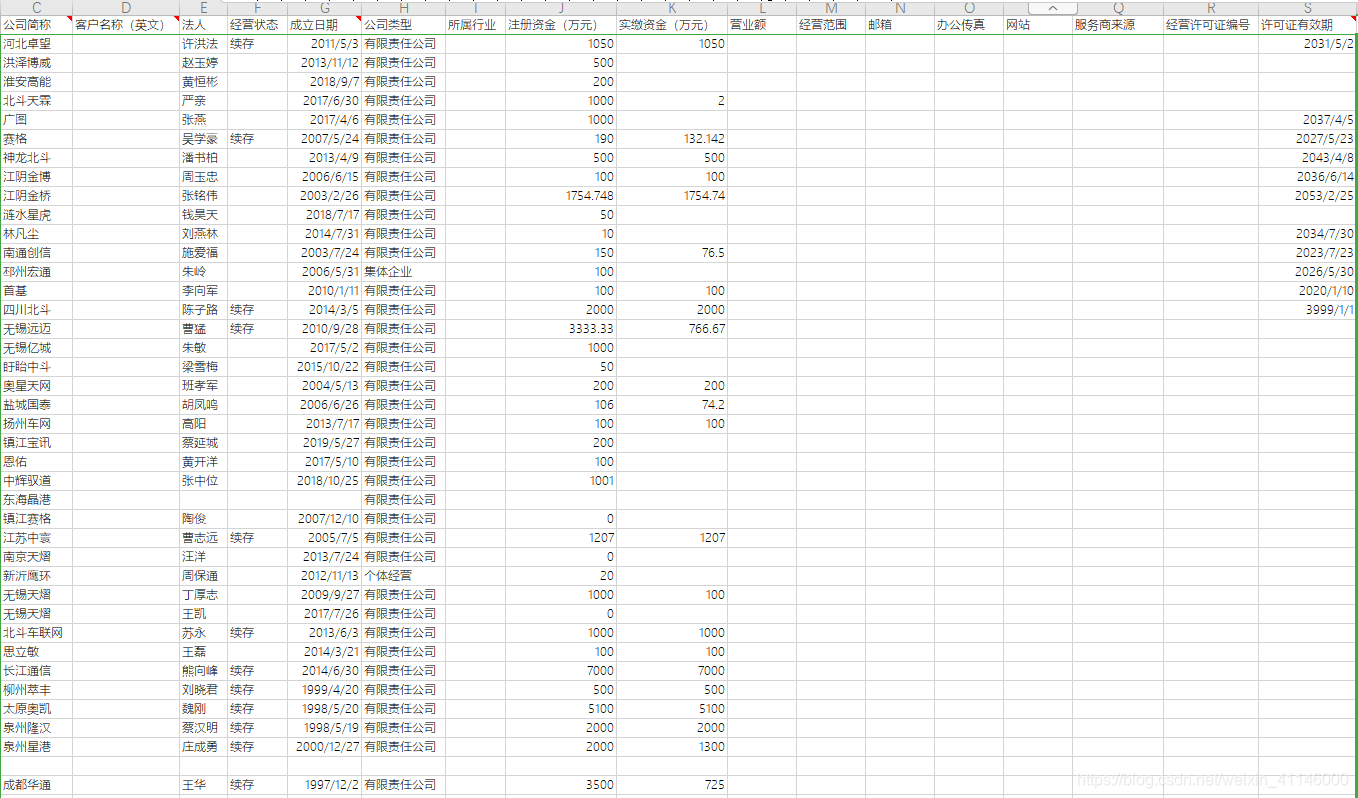Select registered capital value 3500
Screen dimensions: 1358x798
[560, 784]
